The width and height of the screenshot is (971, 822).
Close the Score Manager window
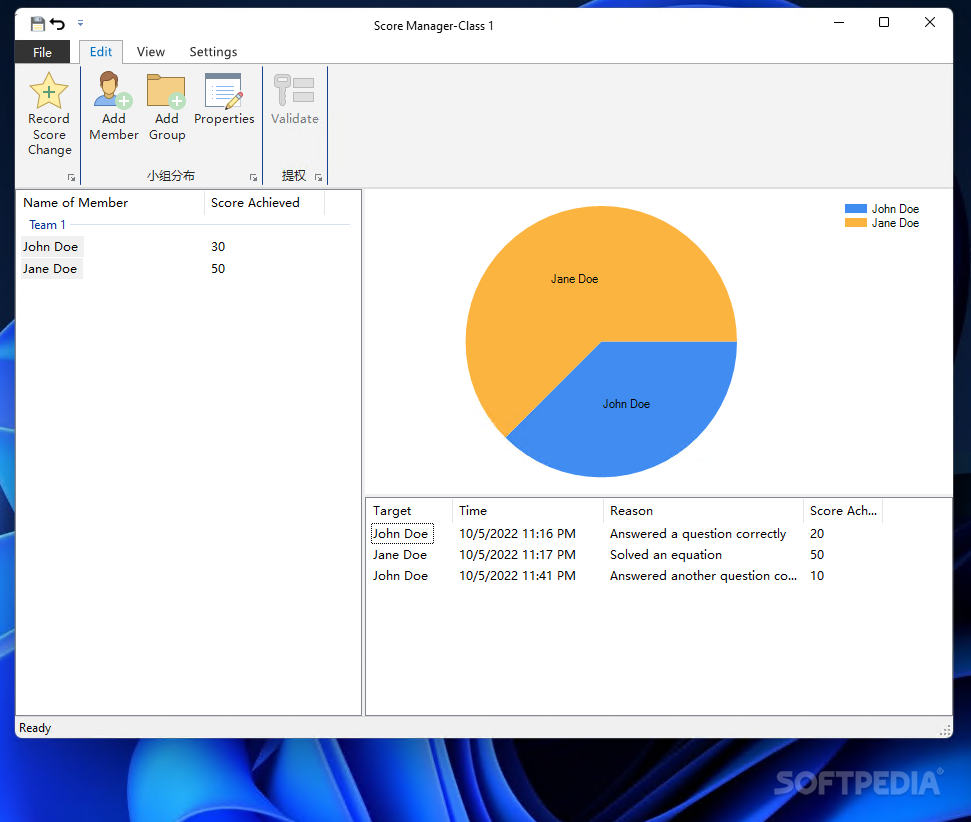(930, 22)
